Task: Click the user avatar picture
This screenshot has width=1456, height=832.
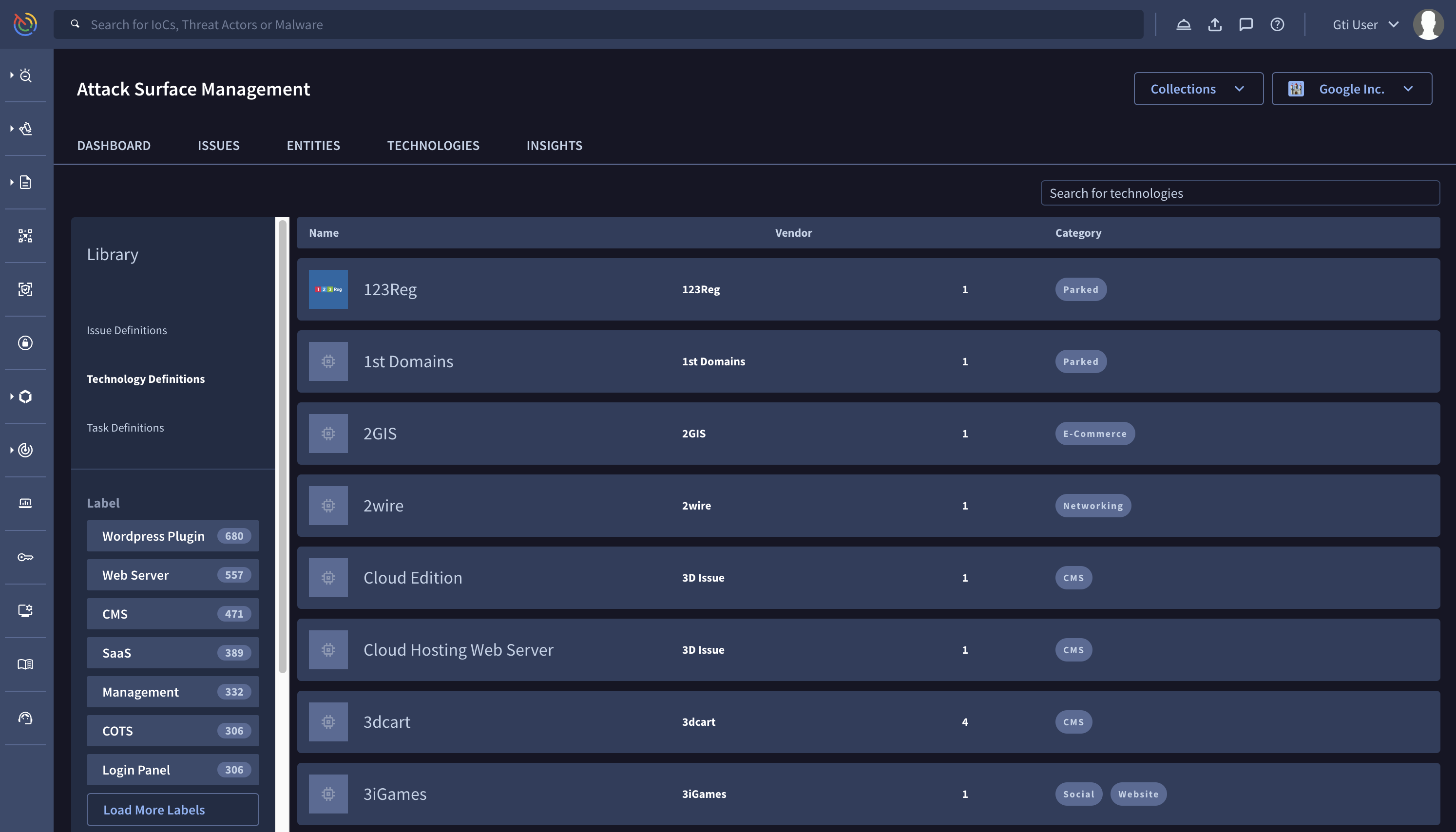Action: pyautogui.click(x=1429, y=24)
